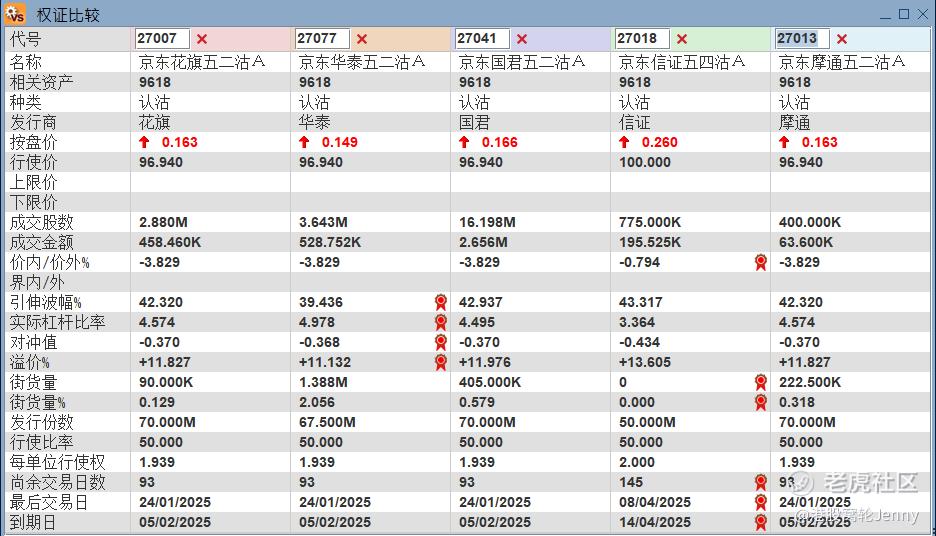Remove warrant 27041 with its red X

(x=522, y=39)
